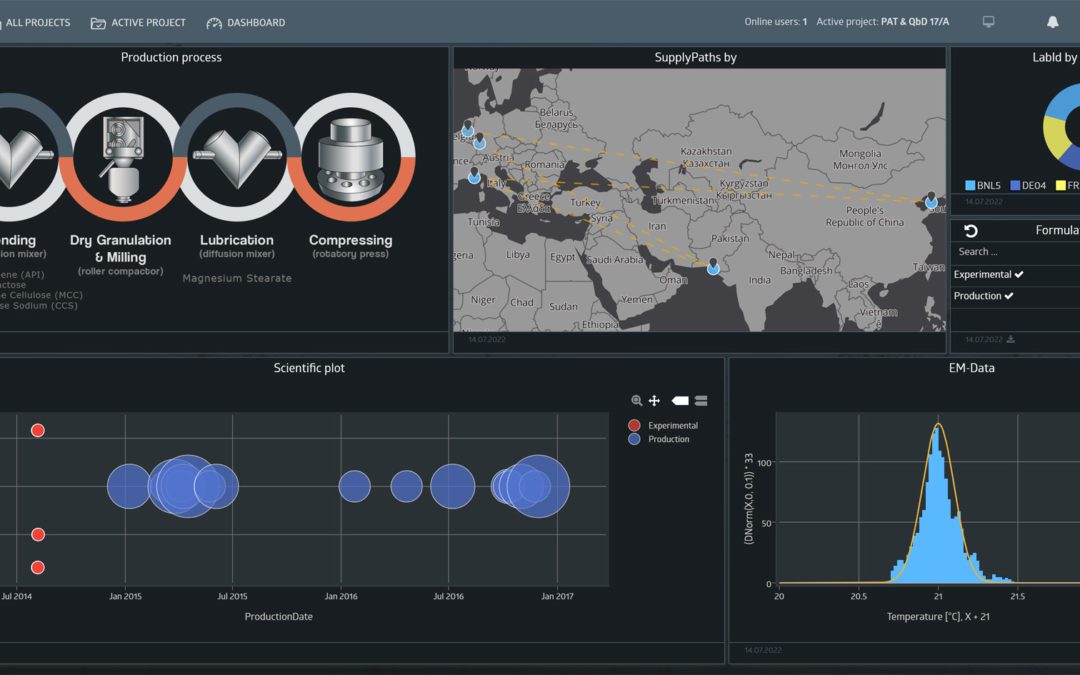This screenshot has height=675, width=1080.
Task: Click the ProductionDate axis label
Action: click(x=279, y=616)
